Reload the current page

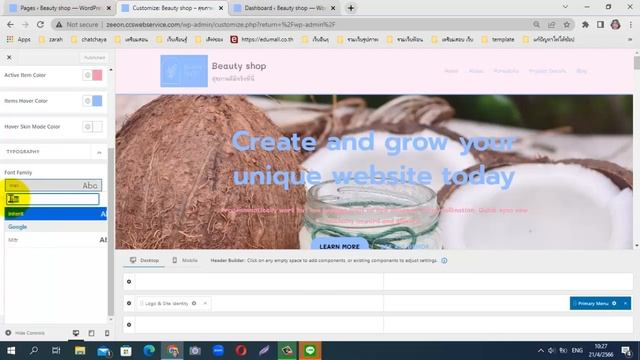[x=40, y=24]
